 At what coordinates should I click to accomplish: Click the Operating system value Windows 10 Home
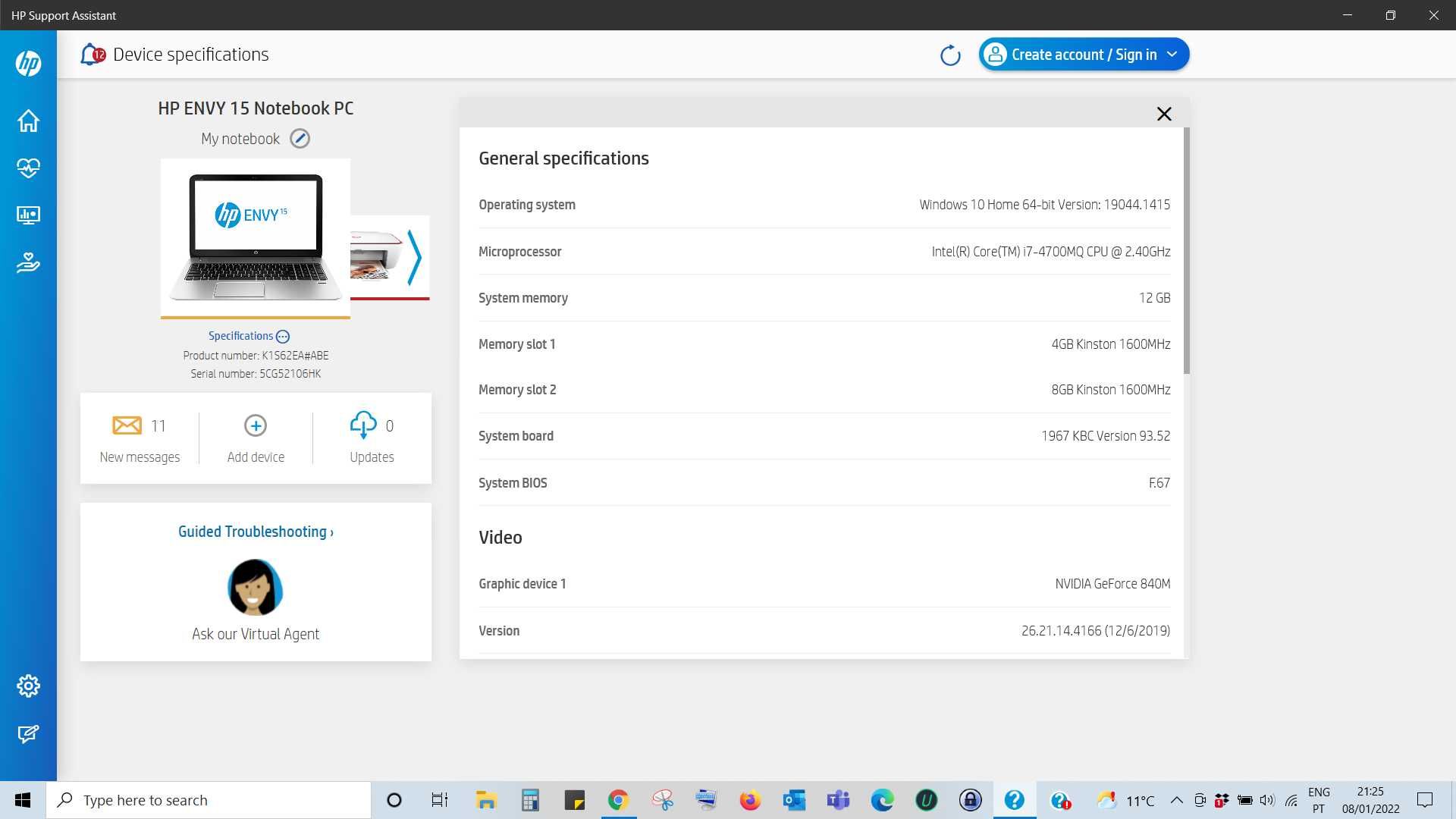coord(1044,205)
